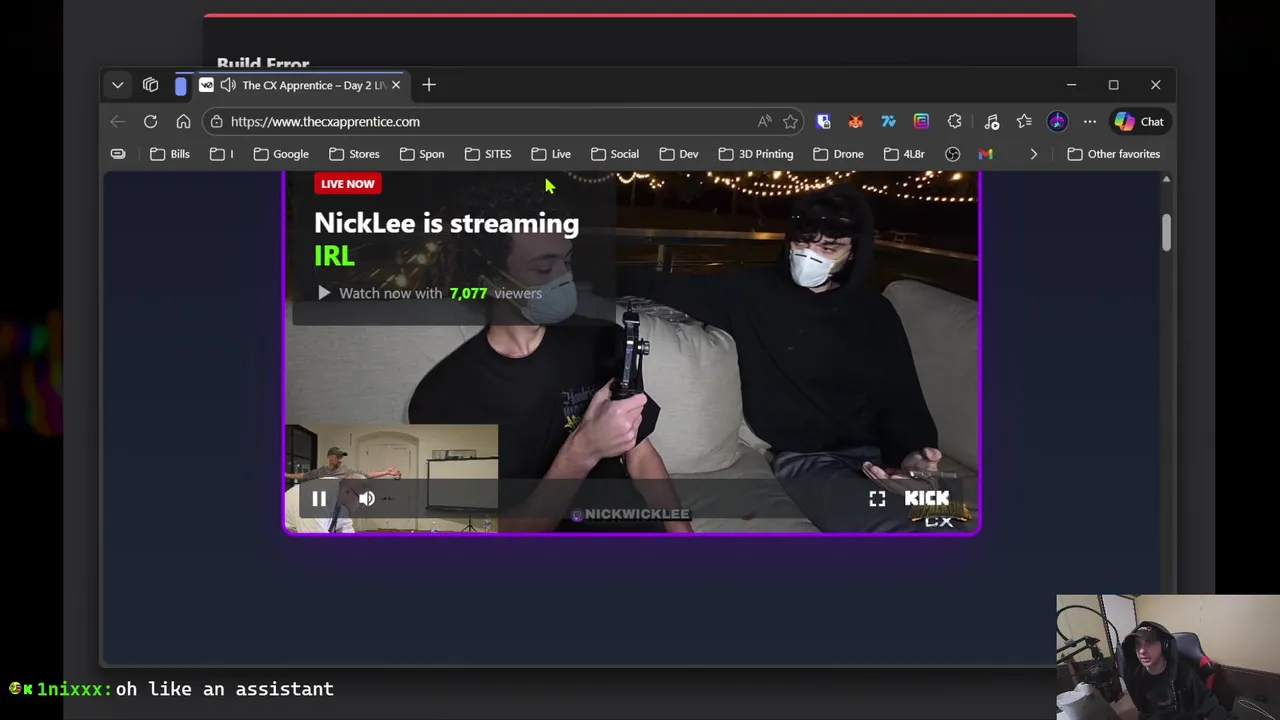The height and width of the screenshot is (720, 1280).
Task: Open the media control music icon
Action: [992, 122]
